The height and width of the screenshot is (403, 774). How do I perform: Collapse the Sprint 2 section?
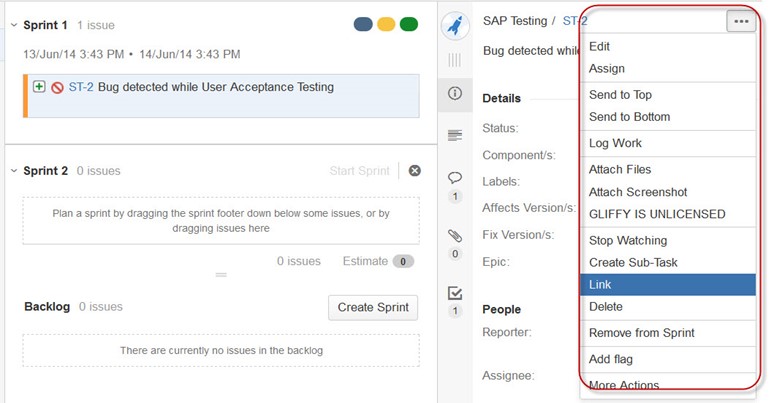pos(14,171)
